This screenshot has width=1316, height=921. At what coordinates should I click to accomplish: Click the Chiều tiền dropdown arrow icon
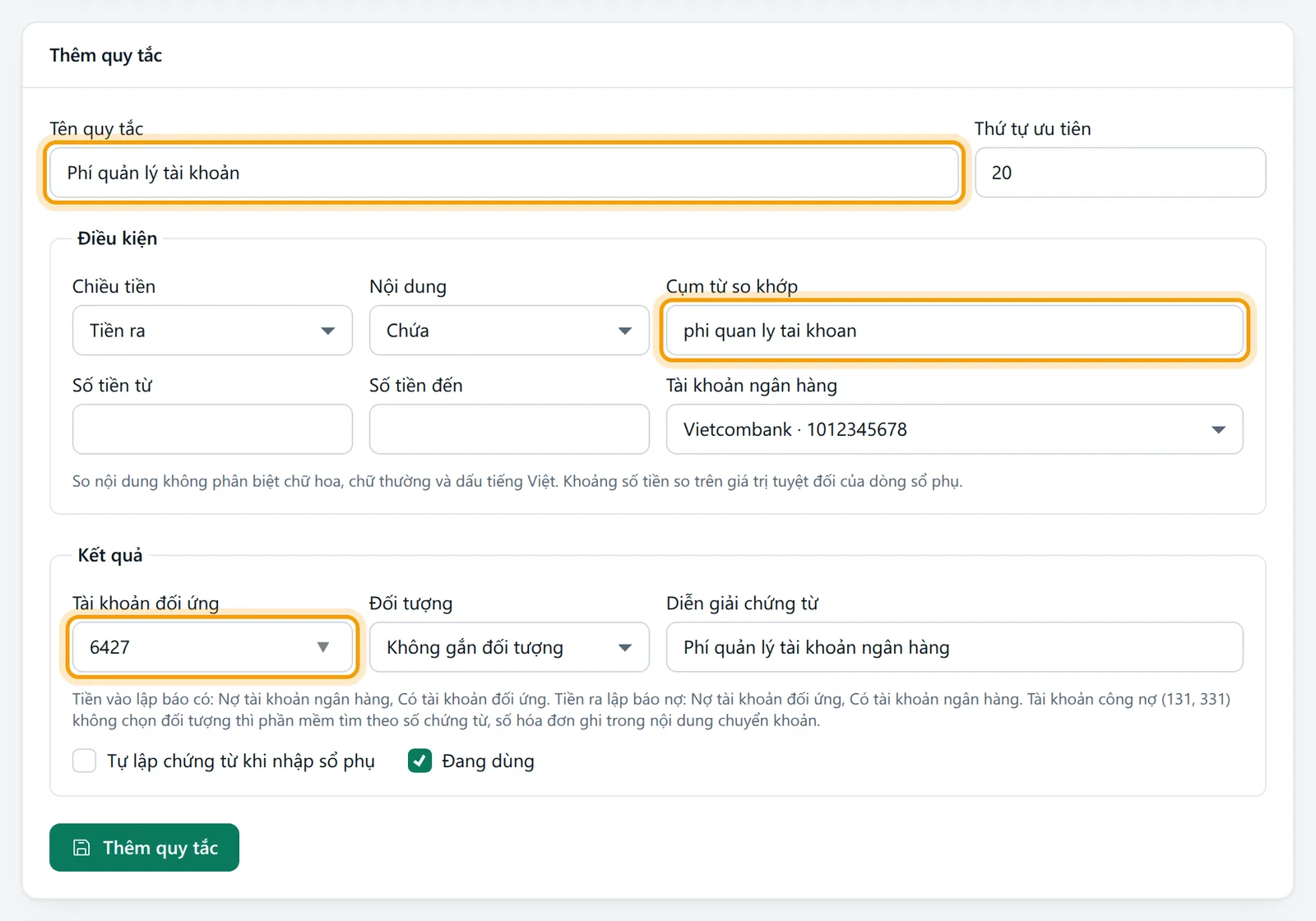328,331
